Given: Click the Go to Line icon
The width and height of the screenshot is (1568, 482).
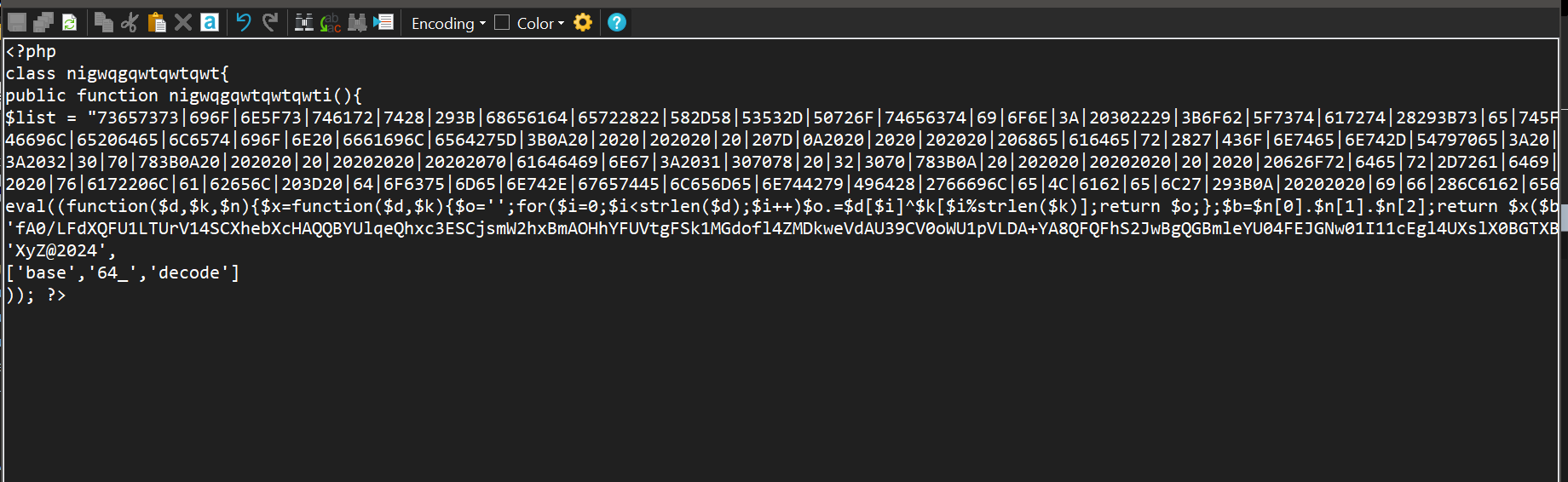Looking at the screenshot, I should click(383, 23).
